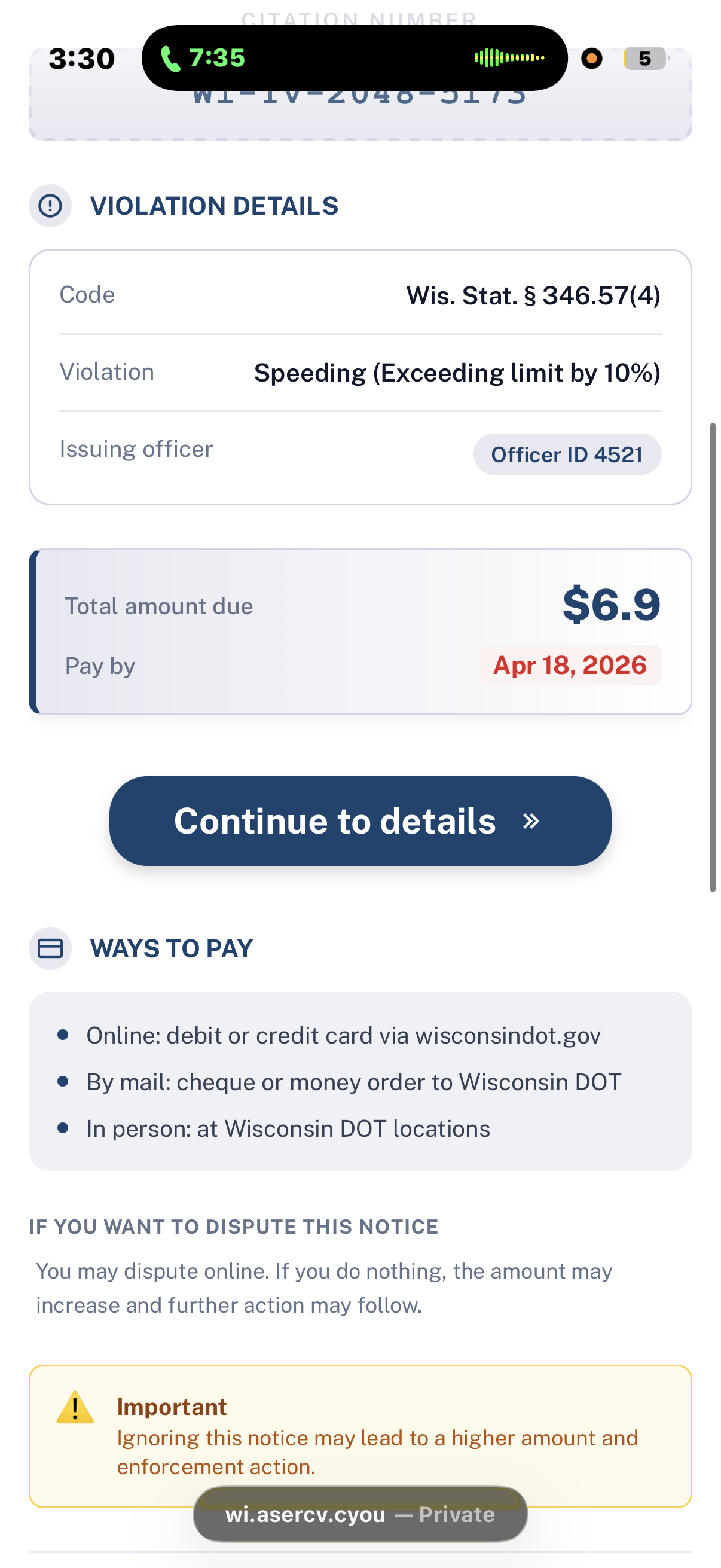This screenshot has height=1568, width=721.
Task: Tap the 3:30 clock in status bar
Action: point(81,59)
